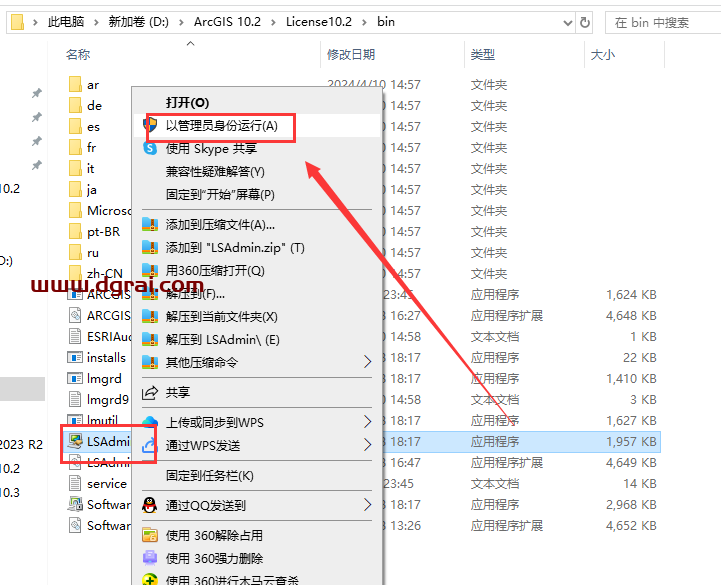
Task: Select the fr folder icon
Action: click(75, 148)
